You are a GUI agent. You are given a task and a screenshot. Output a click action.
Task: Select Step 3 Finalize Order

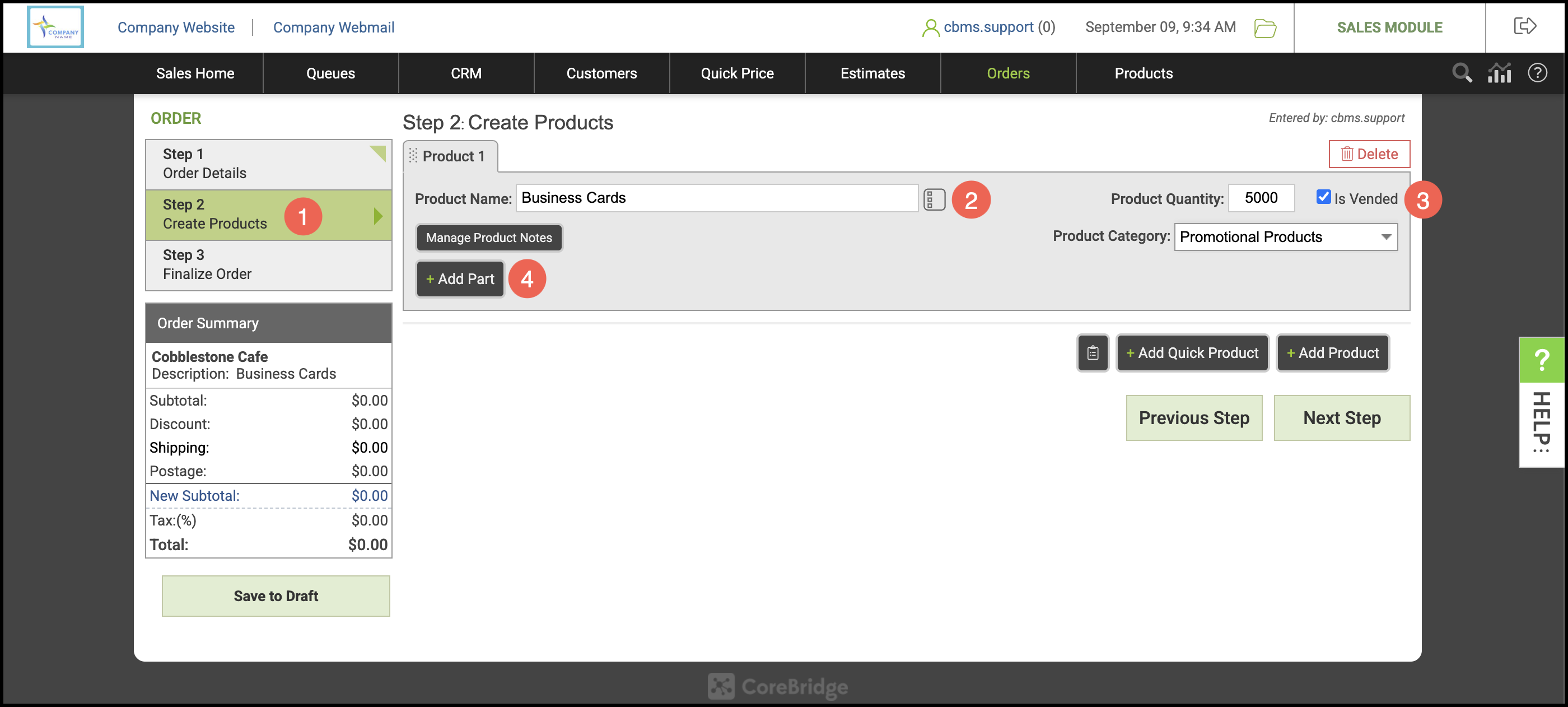[x=268, y=265]
